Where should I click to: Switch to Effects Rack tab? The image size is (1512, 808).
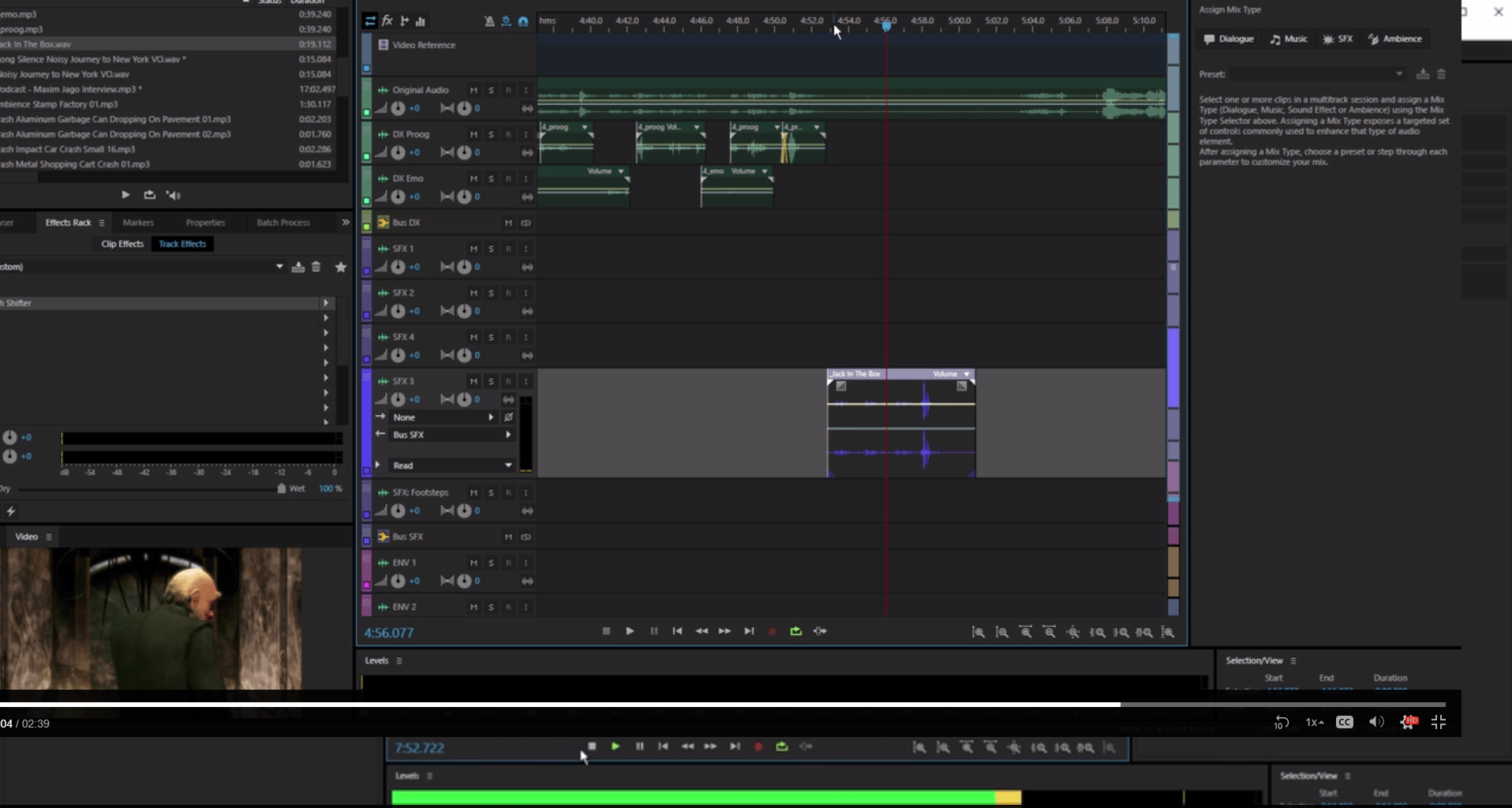click(69, 223)
